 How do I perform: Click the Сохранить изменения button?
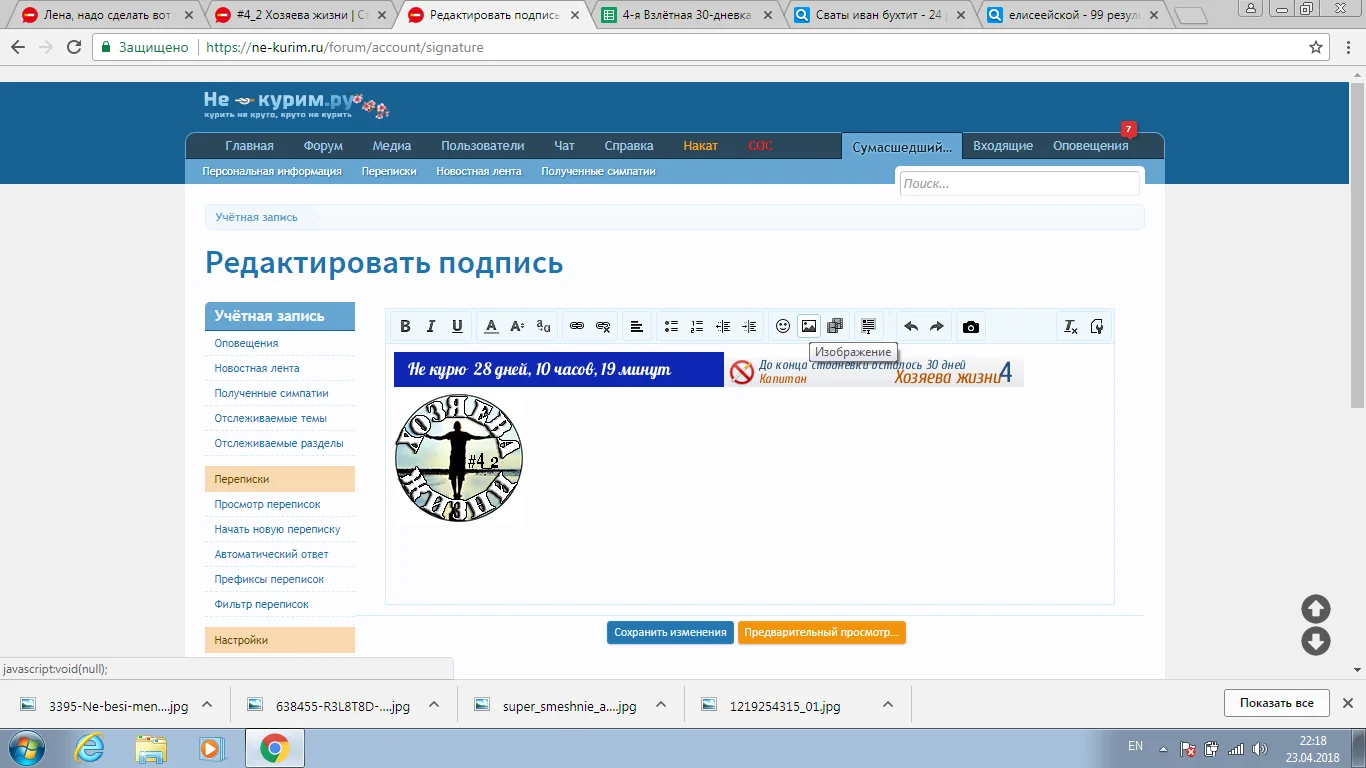click(x=670, y=632)
